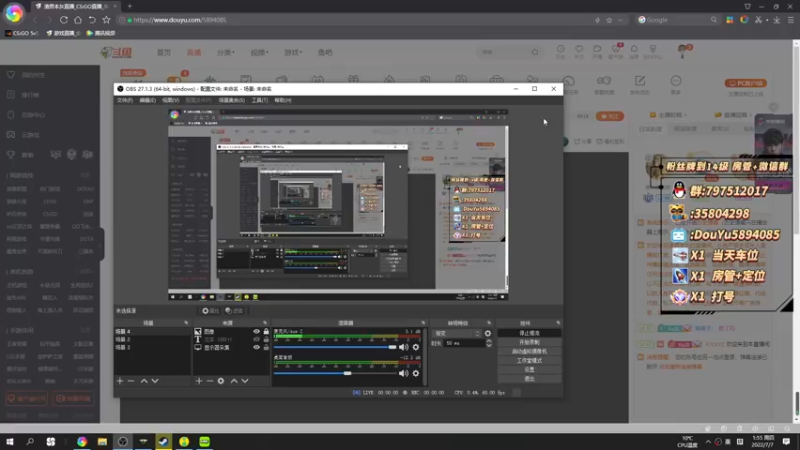Click 启动虚拟摄像机 virtual camera button
This screenshot has height=450, width=800.
pyautogui.click(x=529, y=352)
